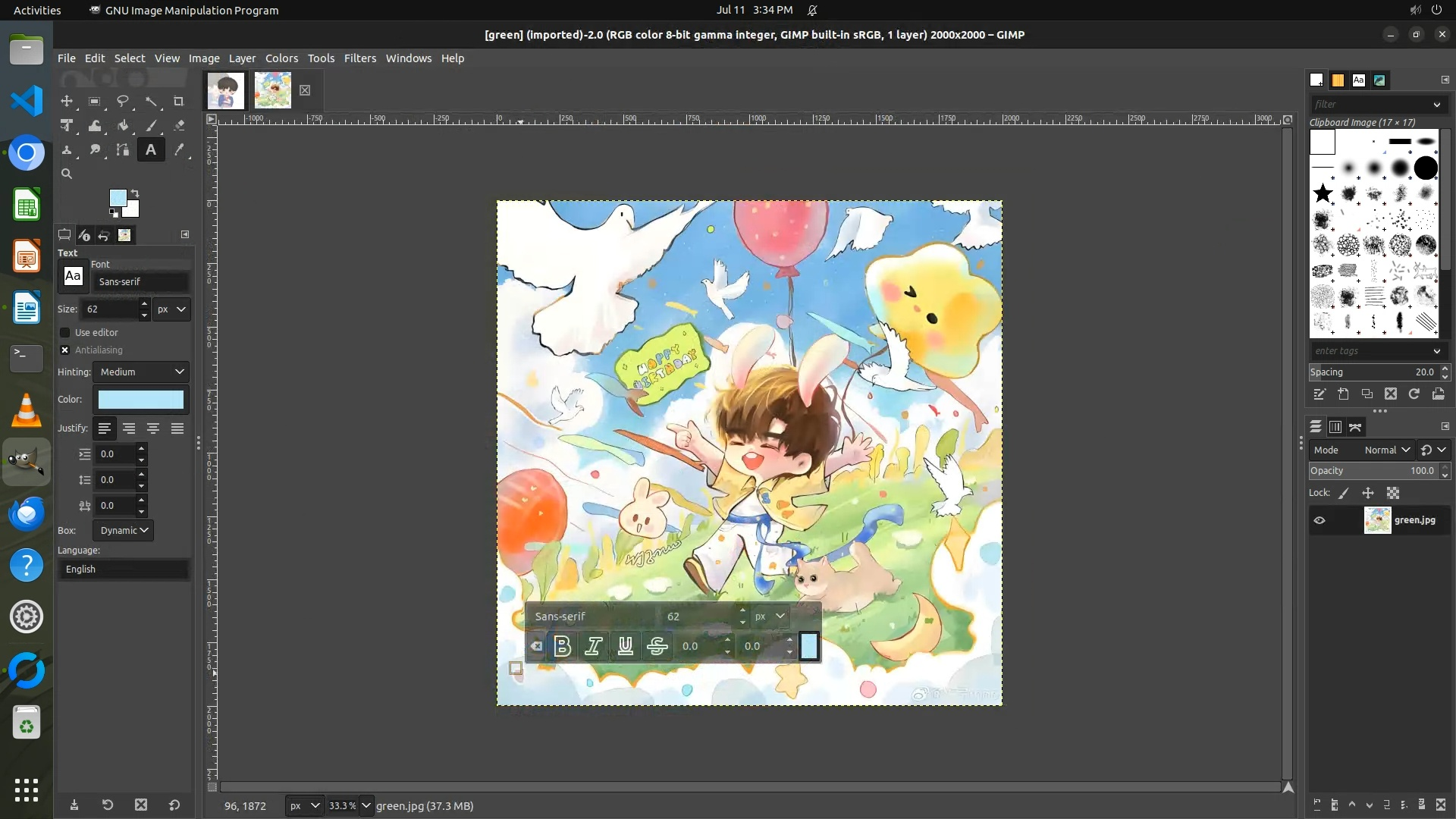This screenshot has height=819, width=1456.
Task: Disable the Antialiasing checkbox
Action: [65, 350]
